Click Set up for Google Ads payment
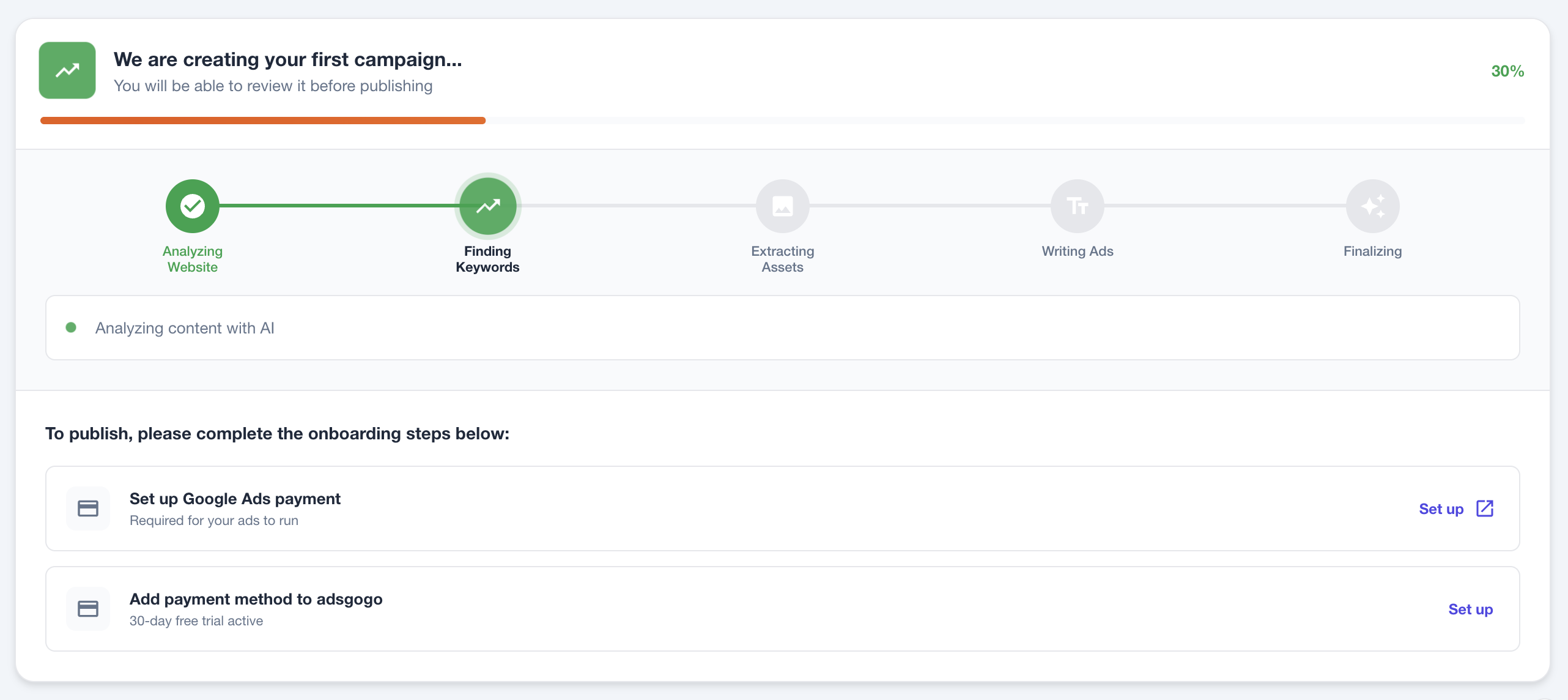This screenshot has width=1568, height=700. pyautogui.click(x=1441, y=508)
